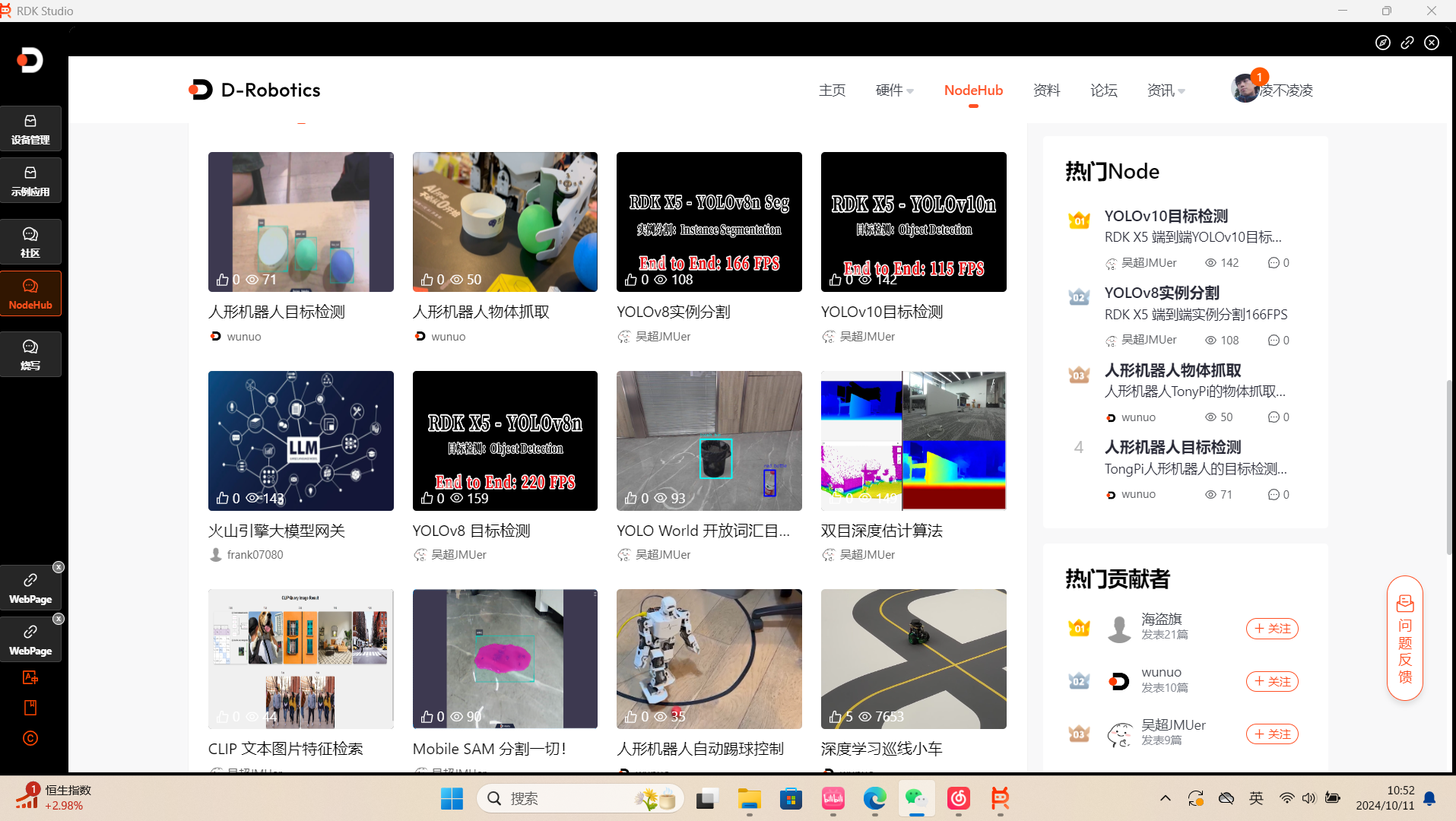Screen dimensions: 1456x821
Task: Open the 人形机器人自动踢球控制 card thumbnail
Action: [709, 659]
